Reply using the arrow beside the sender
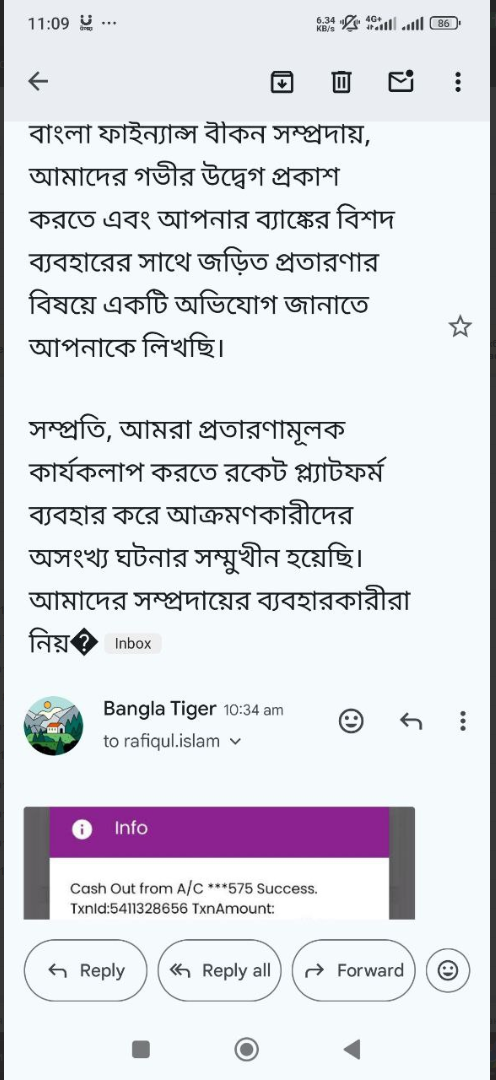This screenshot has height=1080, width=496. (411, 721)
